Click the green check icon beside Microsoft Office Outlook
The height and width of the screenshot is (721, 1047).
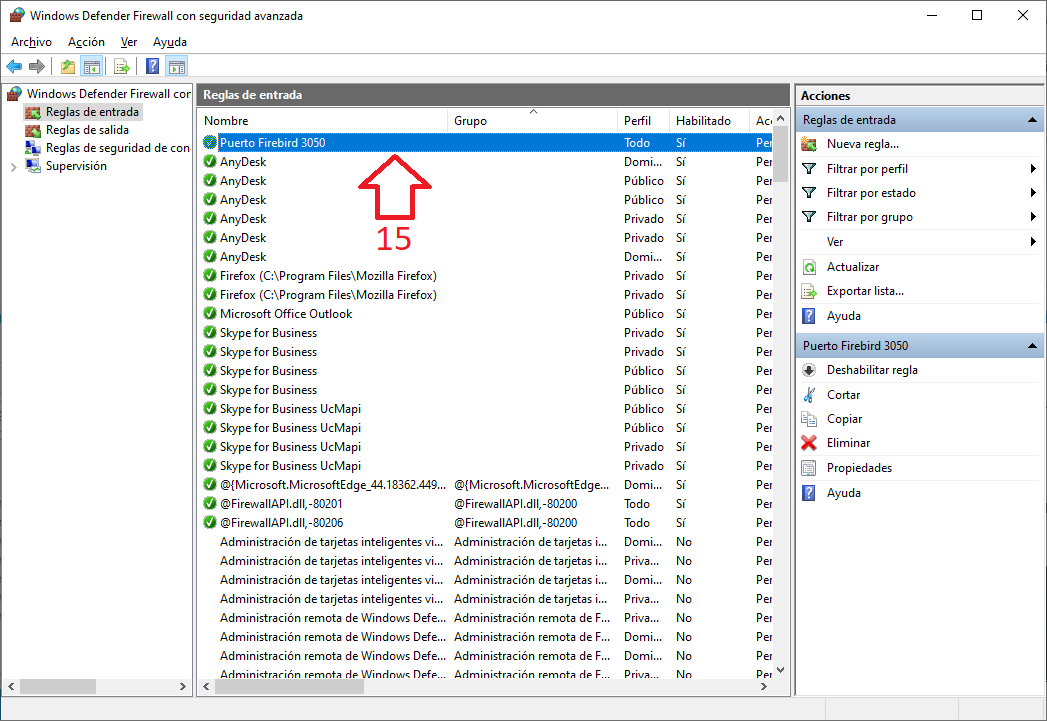pyautogui.click(x=210, y=313)
